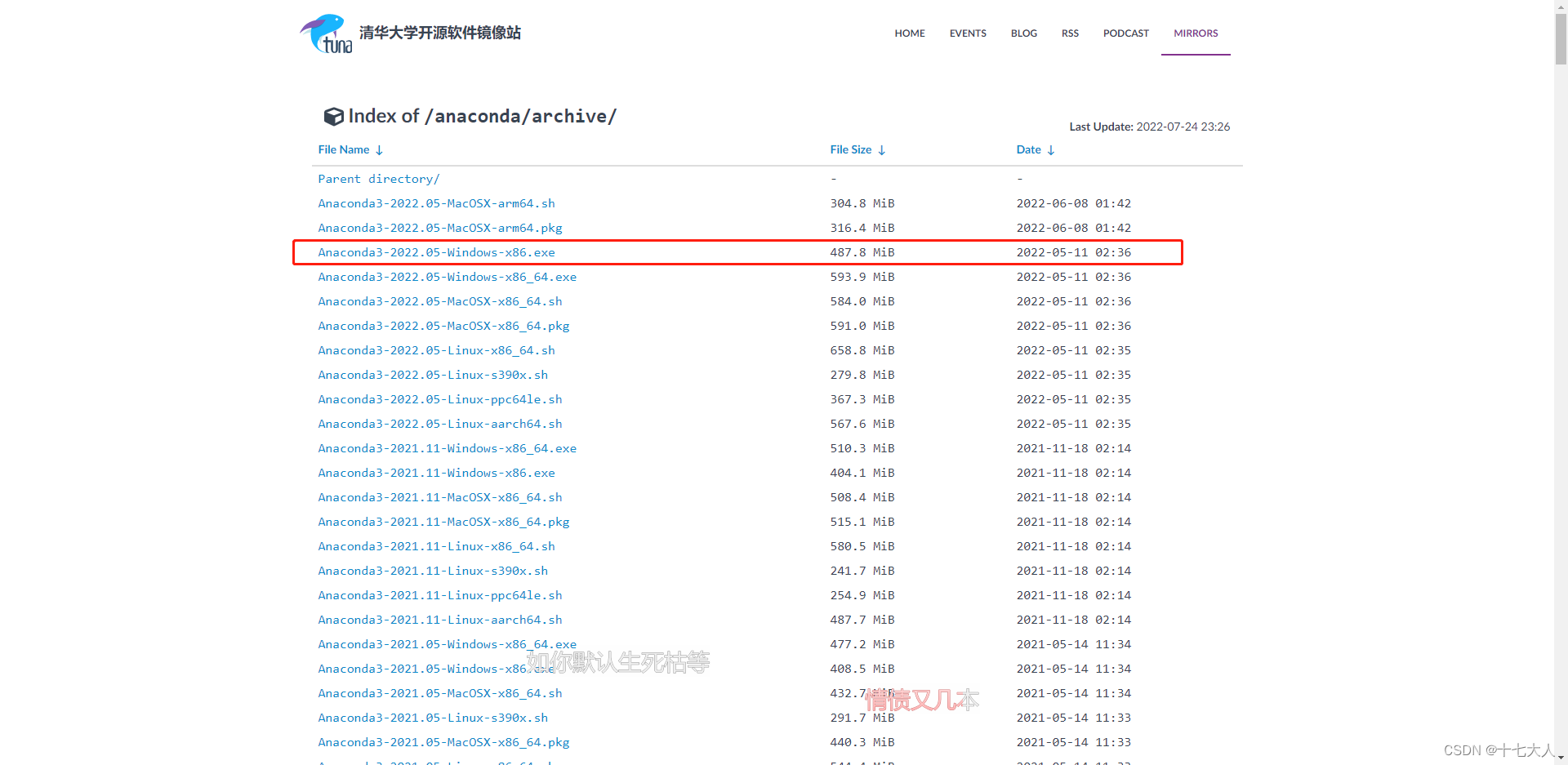
Task: Download Anaconda3-2021.11-Windows-x86.exe
Action: (436, 473)
